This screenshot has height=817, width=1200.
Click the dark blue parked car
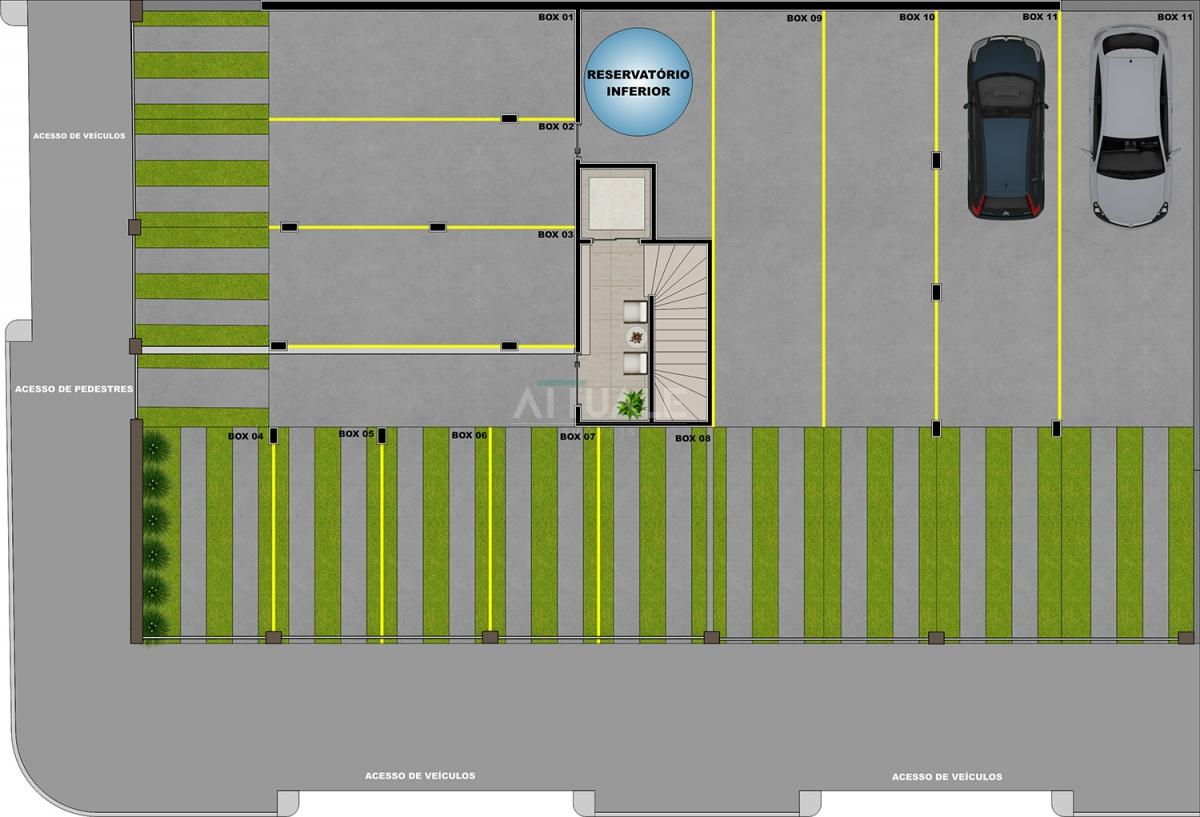pos(1006,127)
